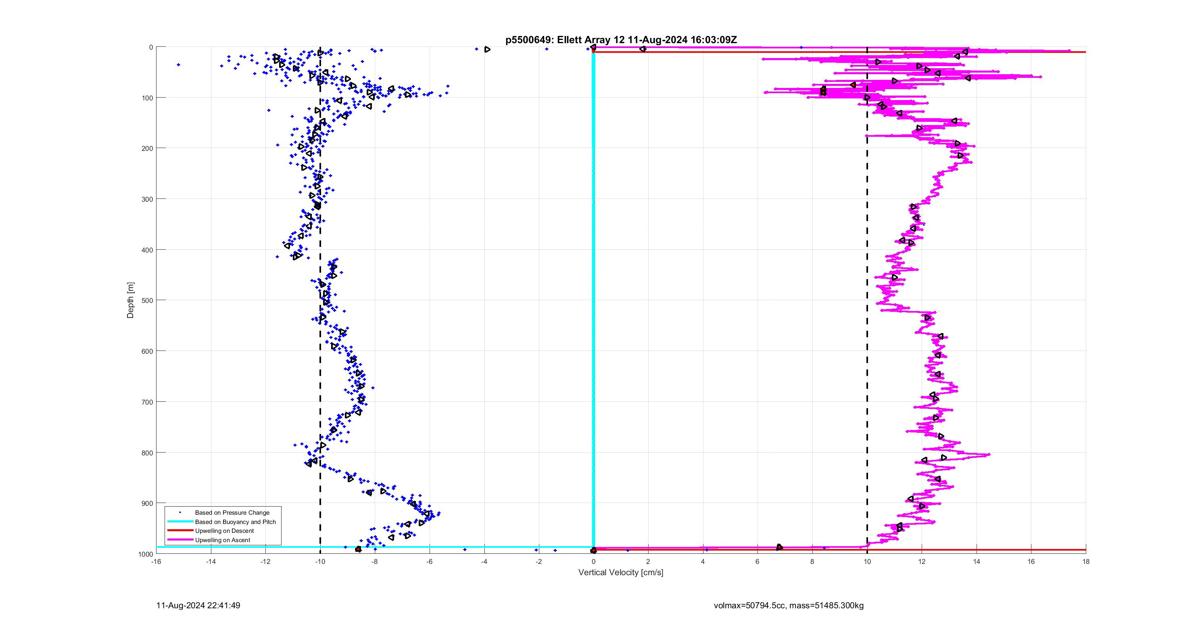Click the depth-axis tick label '1000'
Image resolution: width=1200 pixels, height=622 pixels.
point(144,553)
